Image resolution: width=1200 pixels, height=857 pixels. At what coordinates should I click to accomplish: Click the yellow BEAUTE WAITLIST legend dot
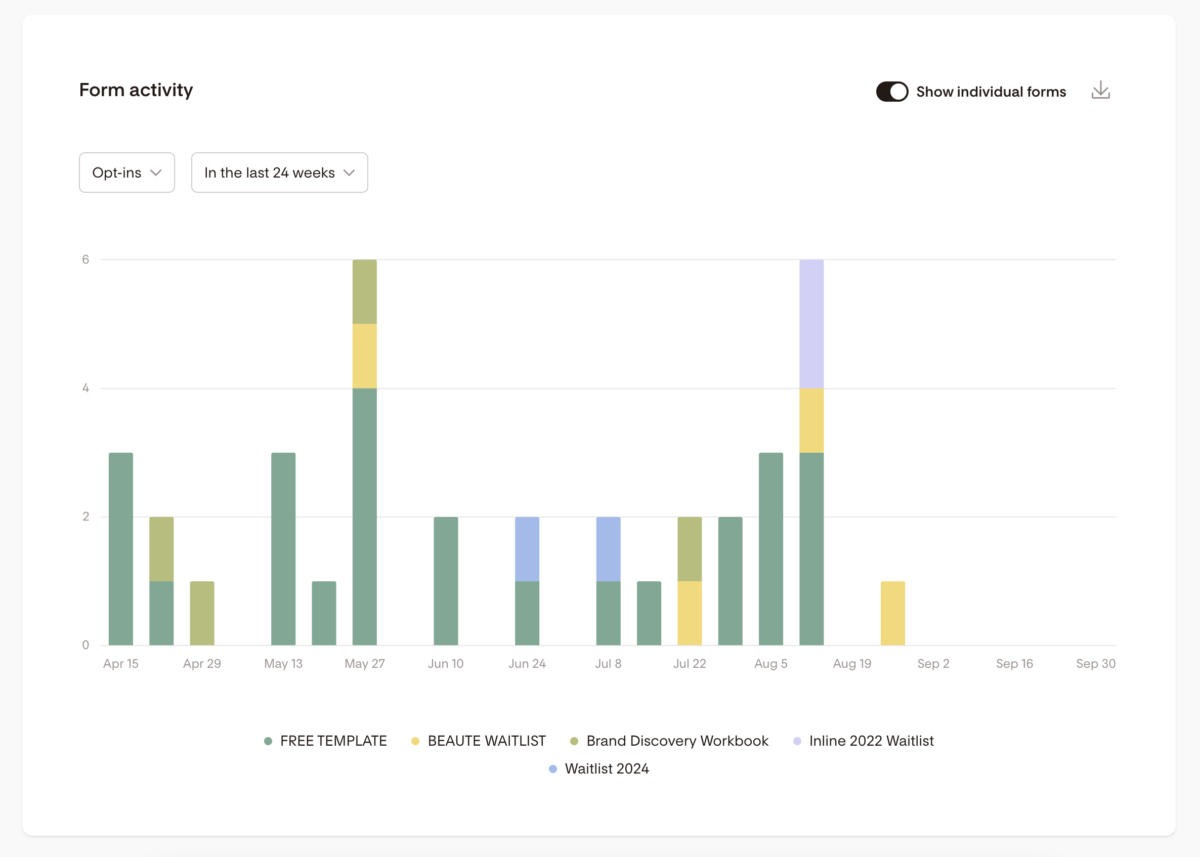(x=415, y=741)
